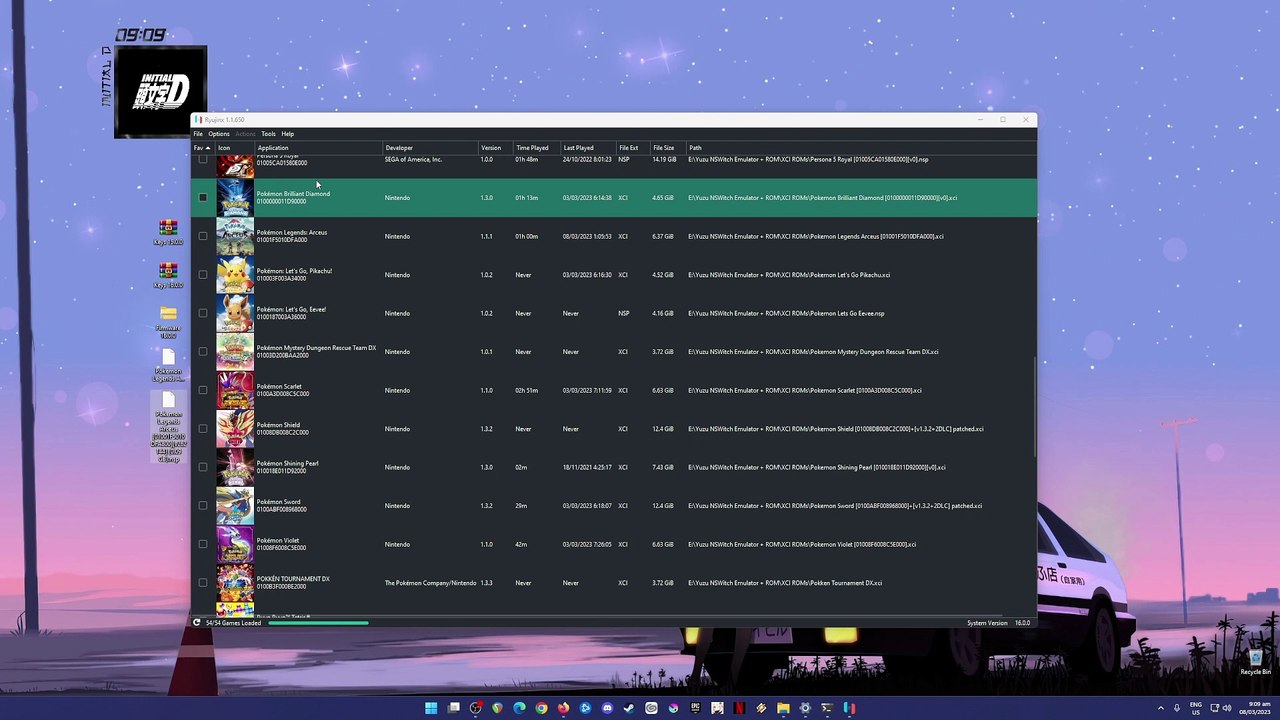
Task: Click the refresh icon in the status bar
Action: click(197, 622)
